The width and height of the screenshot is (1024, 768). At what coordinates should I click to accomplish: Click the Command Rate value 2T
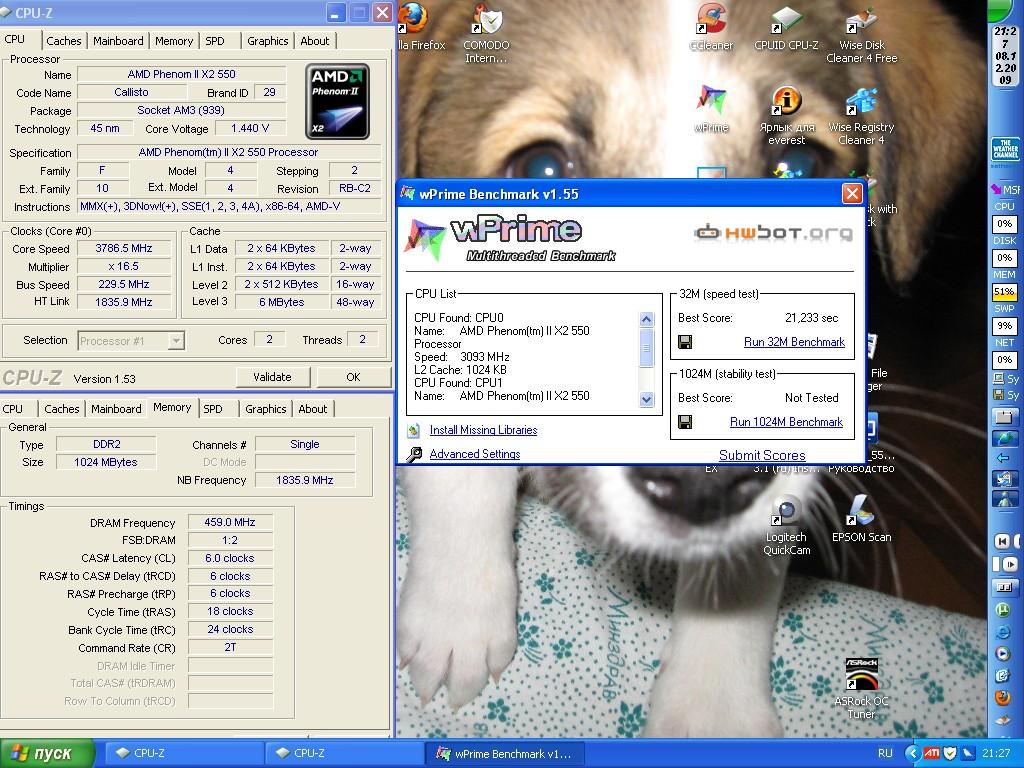point(230,647)
